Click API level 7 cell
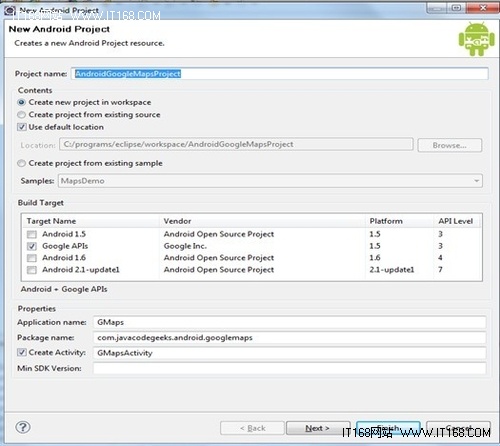 click(440, 270)
